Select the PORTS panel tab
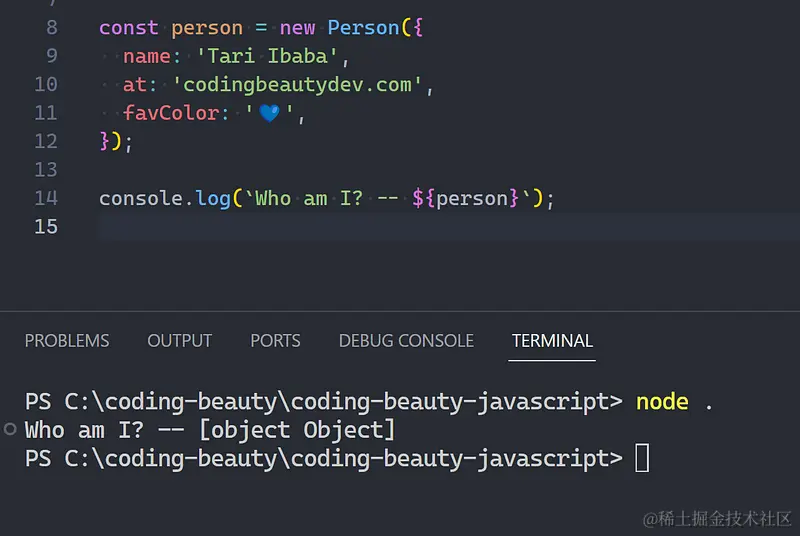Viewport: 800px width, 536px height. (275, 341)
